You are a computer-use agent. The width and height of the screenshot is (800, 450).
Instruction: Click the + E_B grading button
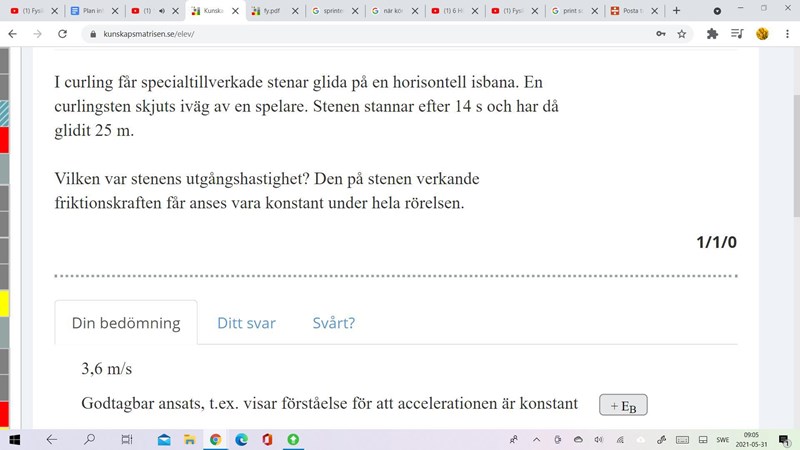click(623, 405)
